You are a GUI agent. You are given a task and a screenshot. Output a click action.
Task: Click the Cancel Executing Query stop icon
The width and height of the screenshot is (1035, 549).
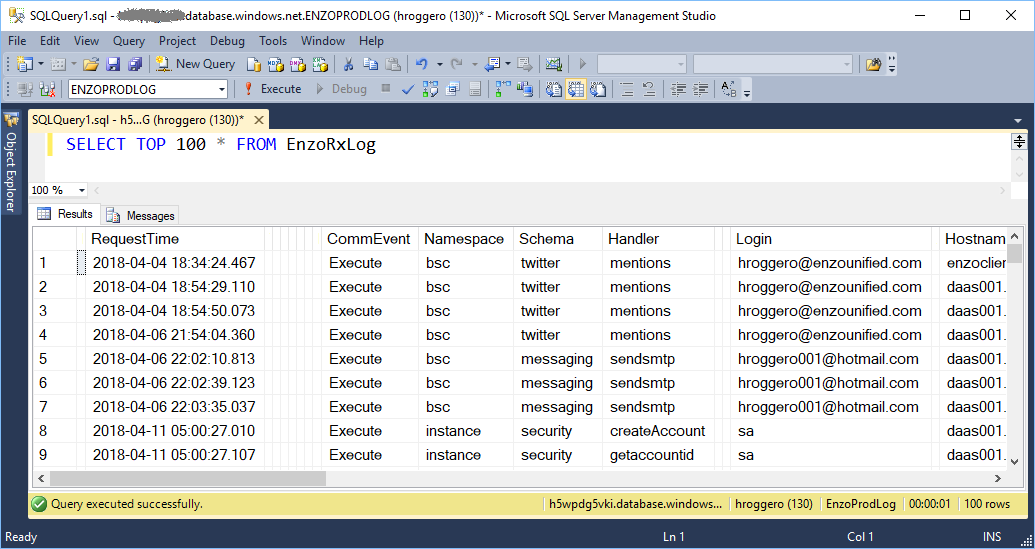click(x=386, y=88)
